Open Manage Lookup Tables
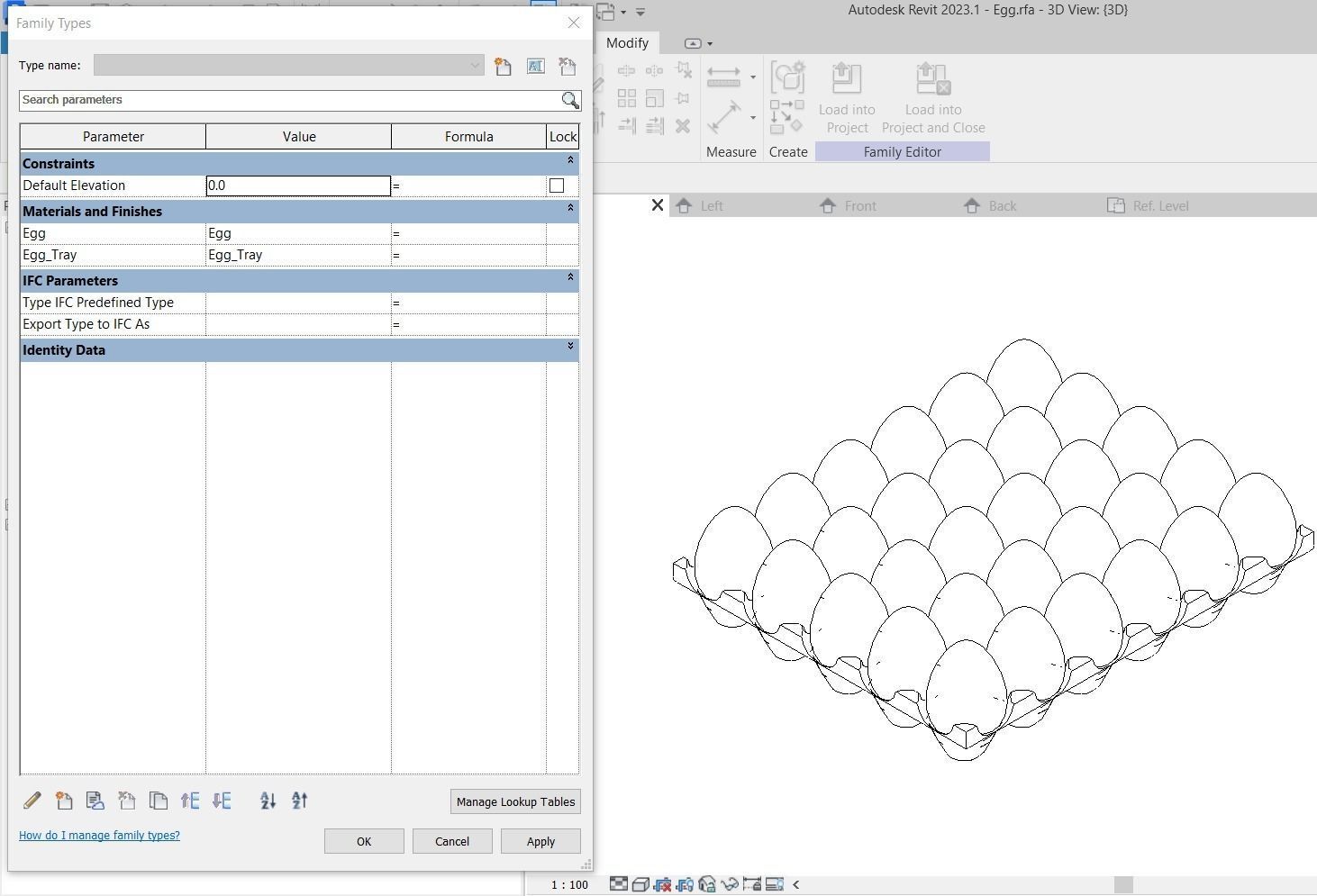Screen dimensions: 1317x896 tap(515, 801)
